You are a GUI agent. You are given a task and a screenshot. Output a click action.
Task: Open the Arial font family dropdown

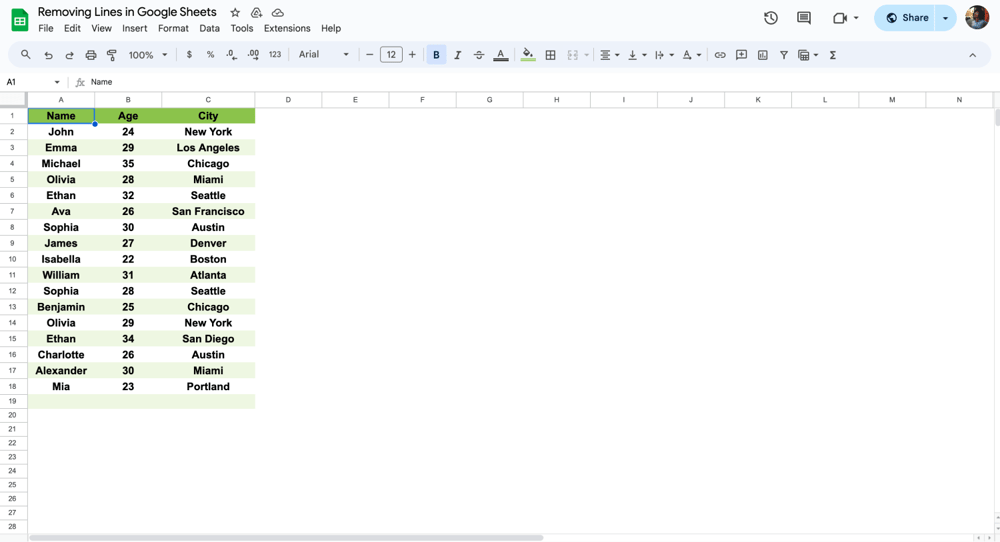pyautogui.click(x=324, y=55)
